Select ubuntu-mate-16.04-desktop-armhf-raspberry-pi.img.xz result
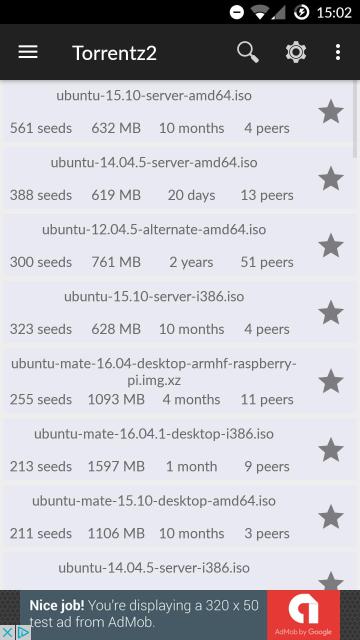360x640 pixels. click(x=154, y=371)
